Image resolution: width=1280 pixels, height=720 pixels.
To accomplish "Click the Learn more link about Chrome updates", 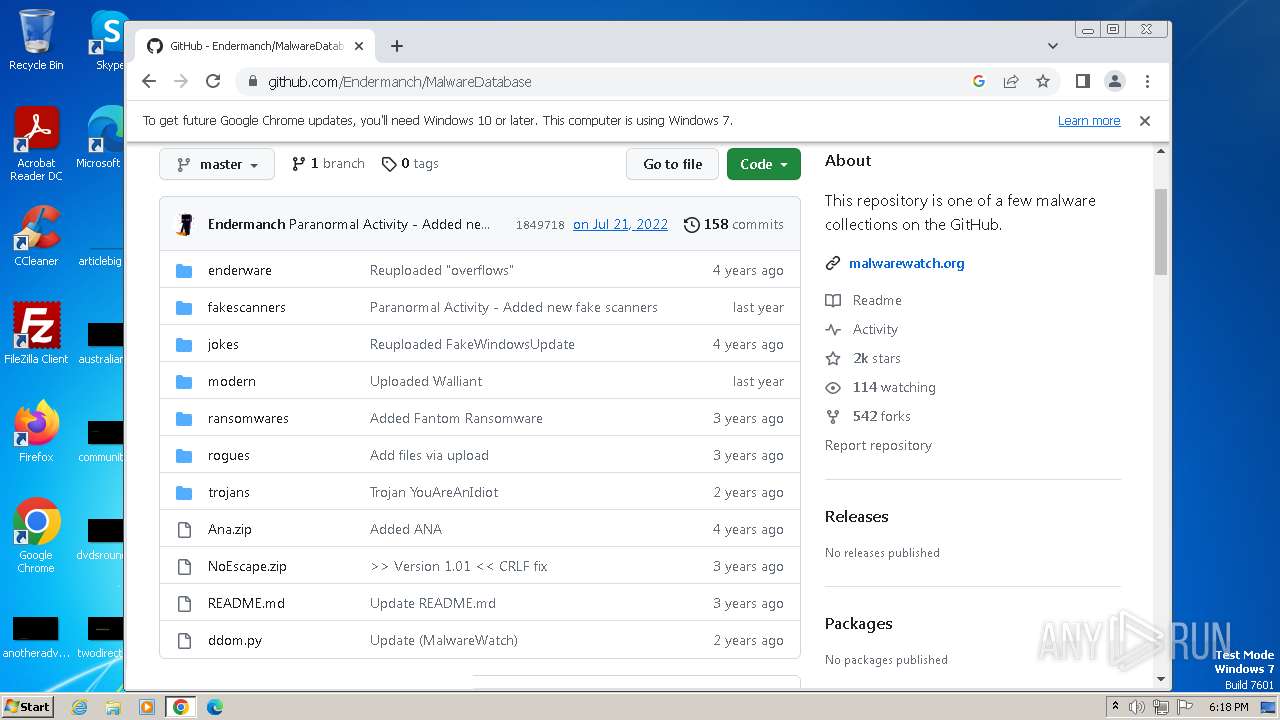I will pyautogui.click(x=1089, y=121).
